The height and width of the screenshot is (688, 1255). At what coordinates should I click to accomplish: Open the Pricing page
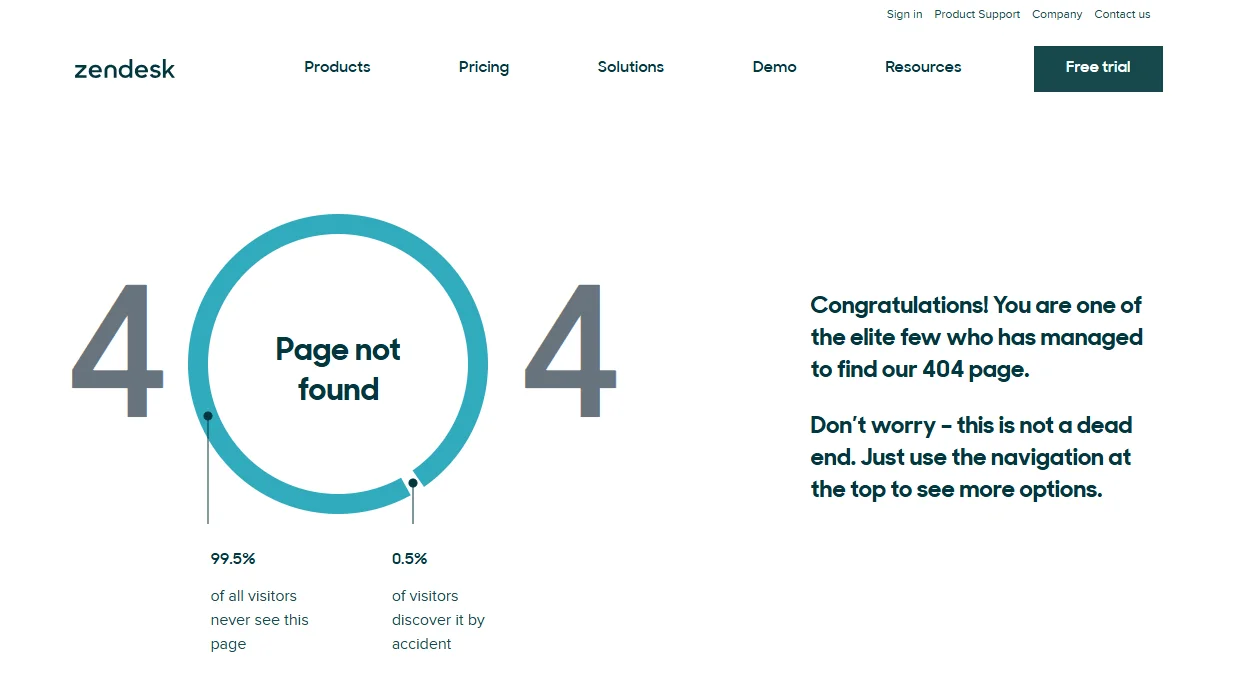[x=483, y=67]
